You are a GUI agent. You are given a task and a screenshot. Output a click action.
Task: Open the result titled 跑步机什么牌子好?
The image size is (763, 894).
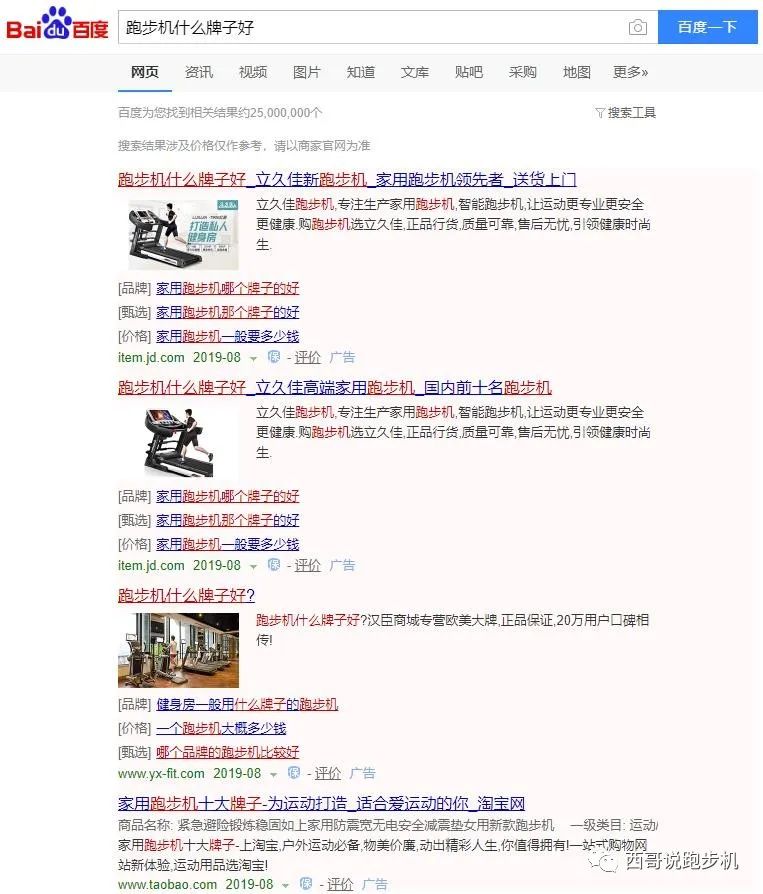tap(186, 596)
